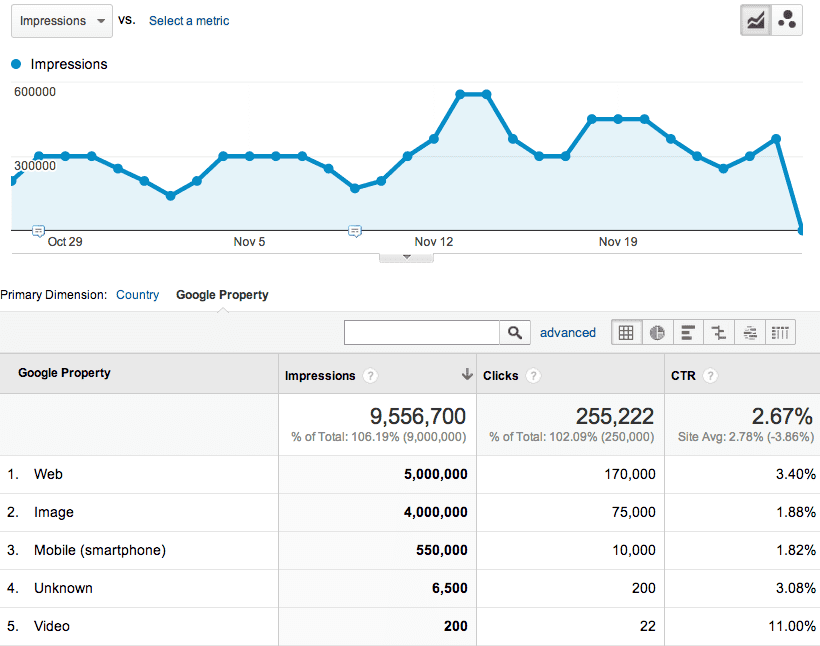Open the advanced filter link
Image resolution: width=820 pixels, height=646 pixels.
567,333
